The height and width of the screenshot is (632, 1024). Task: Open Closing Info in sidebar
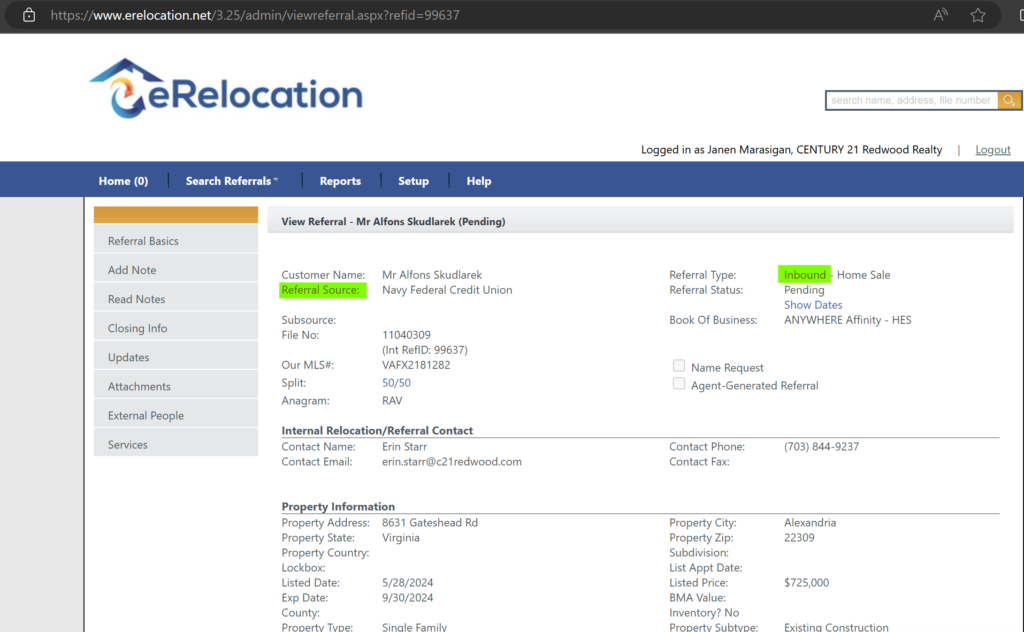click(176, 328)
